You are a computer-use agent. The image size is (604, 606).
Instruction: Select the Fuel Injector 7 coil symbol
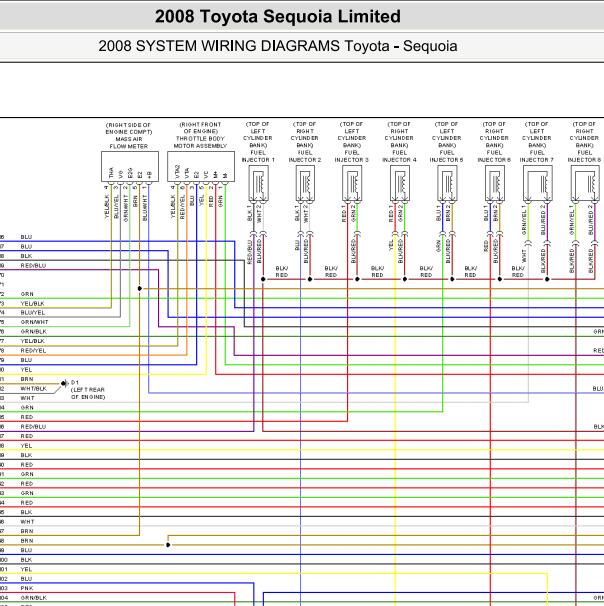coord(538,183)
